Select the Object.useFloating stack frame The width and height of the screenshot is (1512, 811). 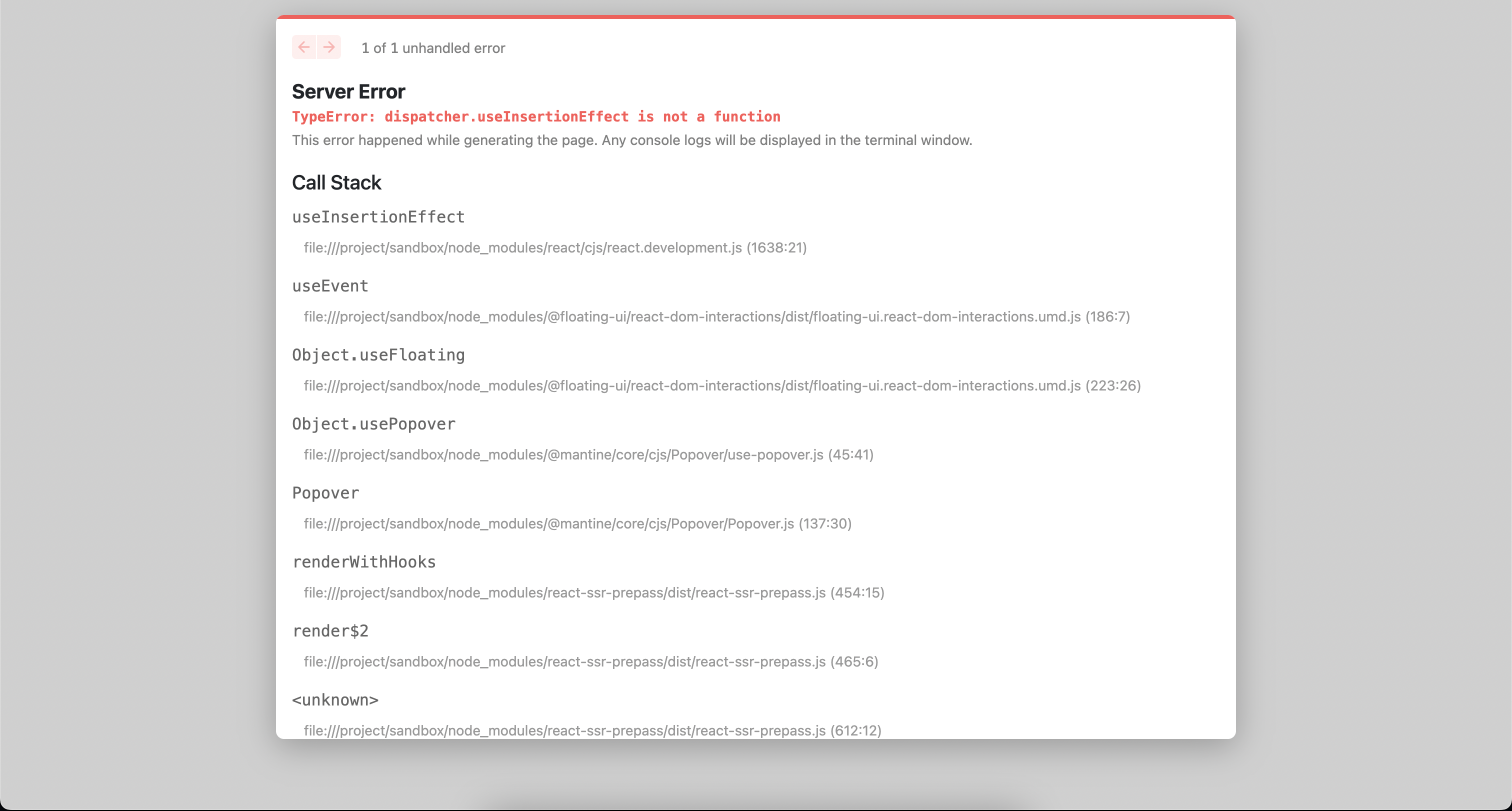(378, 354)
